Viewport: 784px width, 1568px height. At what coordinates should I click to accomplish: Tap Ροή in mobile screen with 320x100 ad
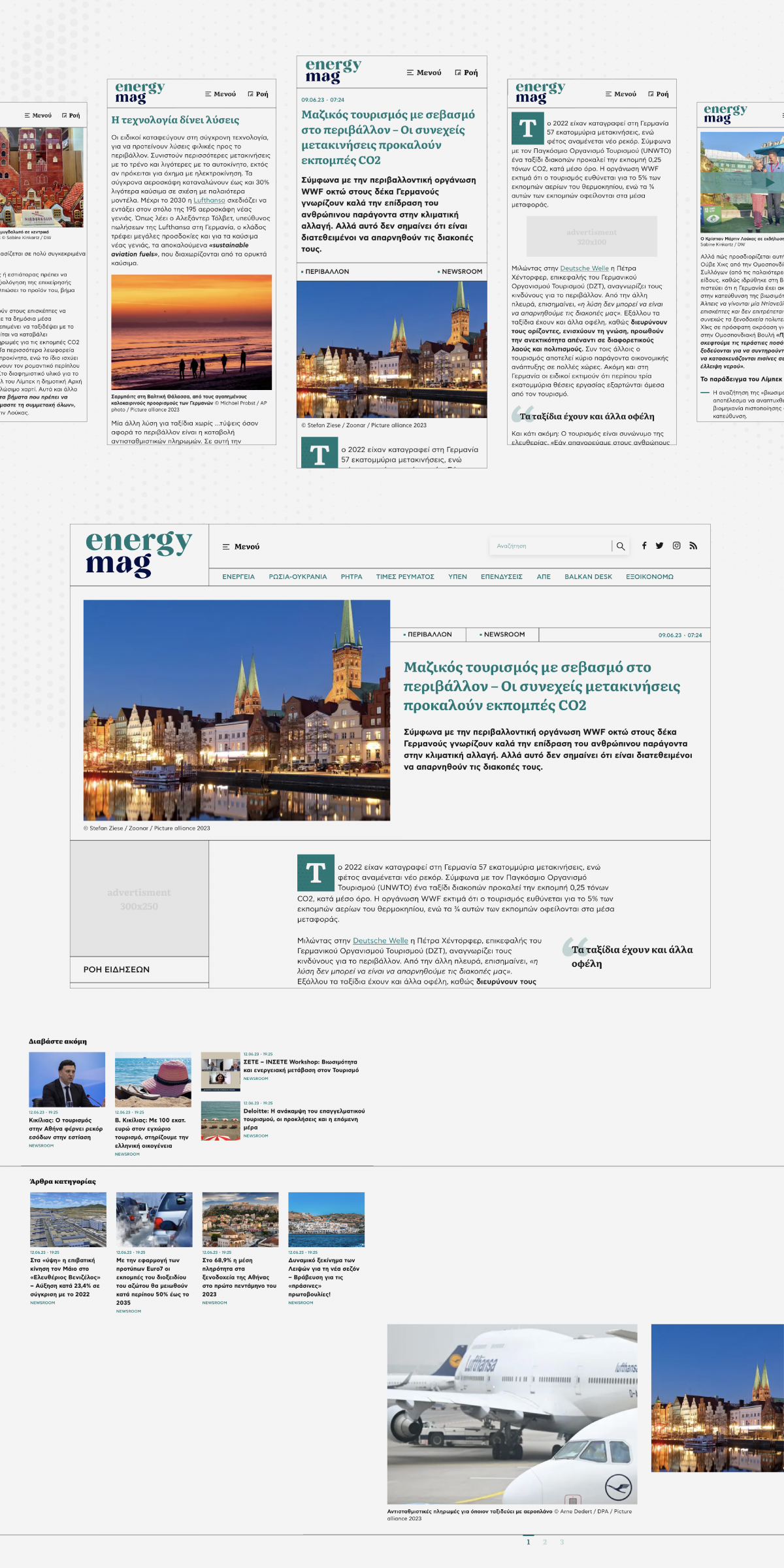point(659,94)
